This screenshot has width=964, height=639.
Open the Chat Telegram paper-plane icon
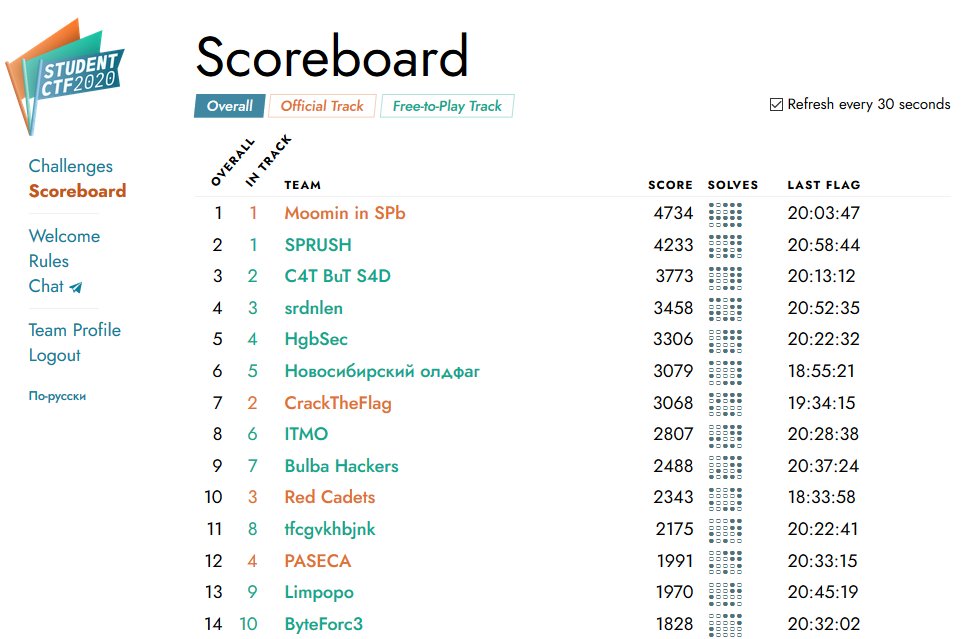(76, 287)
